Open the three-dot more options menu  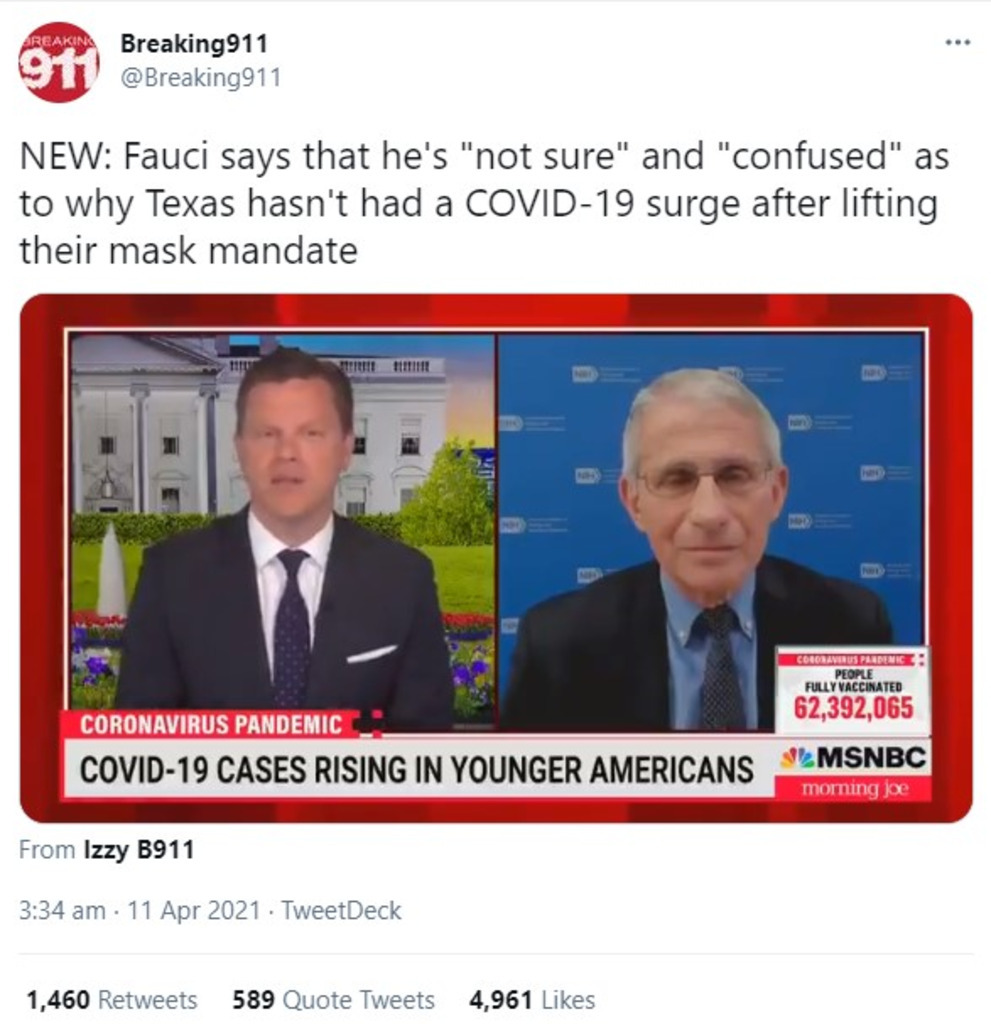click(x=958, y=42)
